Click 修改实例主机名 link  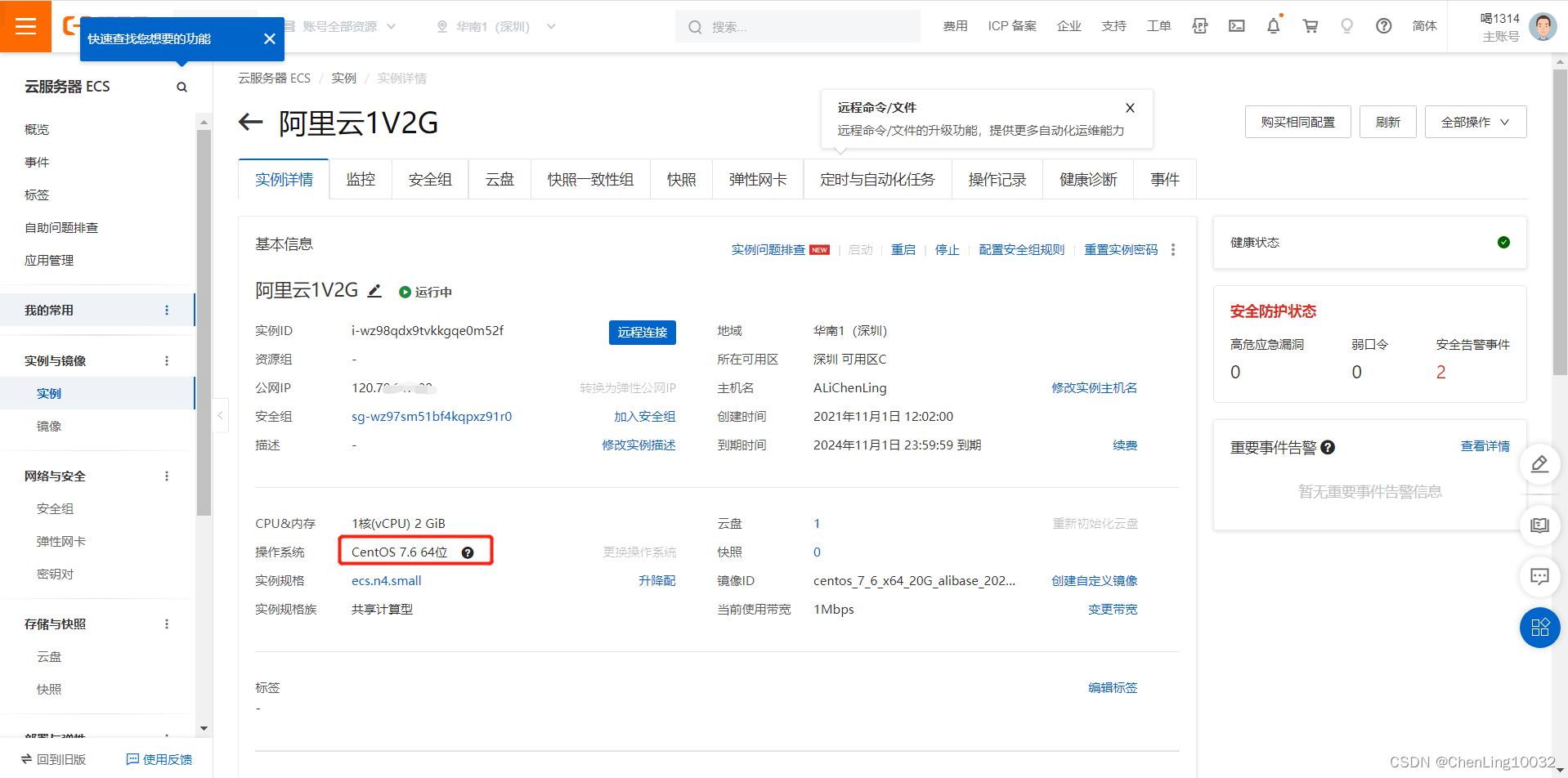[1094, 388]
